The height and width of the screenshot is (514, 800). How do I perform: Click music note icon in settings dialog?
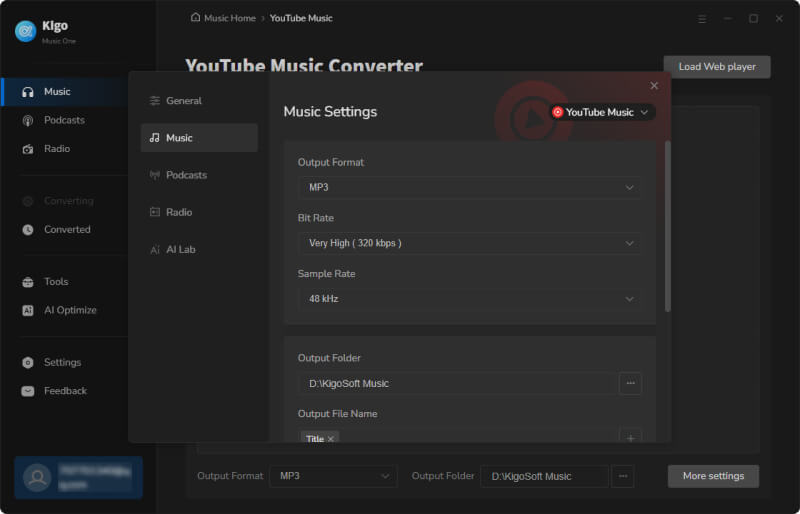pyautogui.click(x=155, y=138)
